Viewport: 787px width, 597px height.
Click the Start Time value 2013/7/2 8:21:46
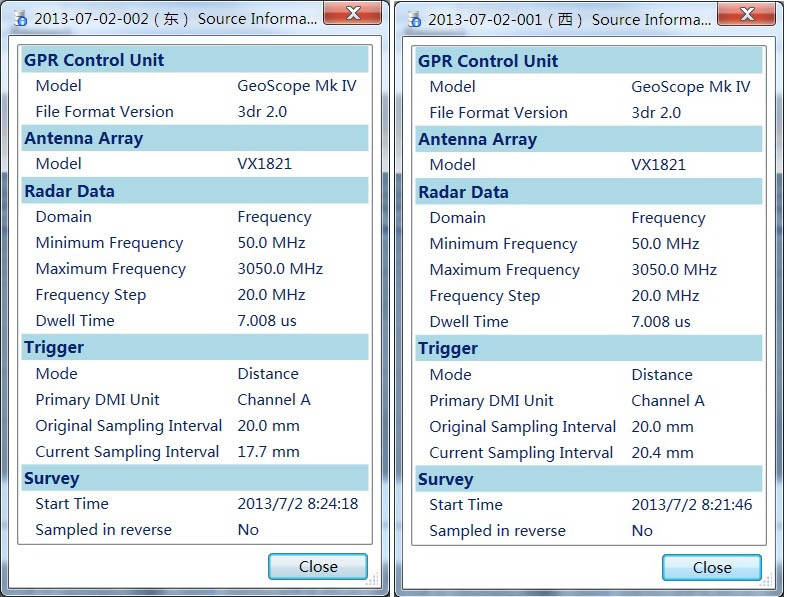point(691,504)
